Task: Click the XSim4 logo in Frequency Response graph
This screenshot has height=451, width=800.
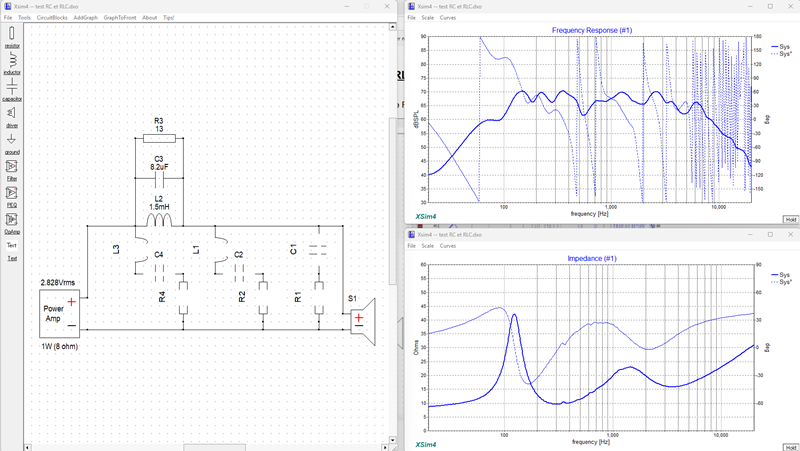Action: click(x=426, y=216)
